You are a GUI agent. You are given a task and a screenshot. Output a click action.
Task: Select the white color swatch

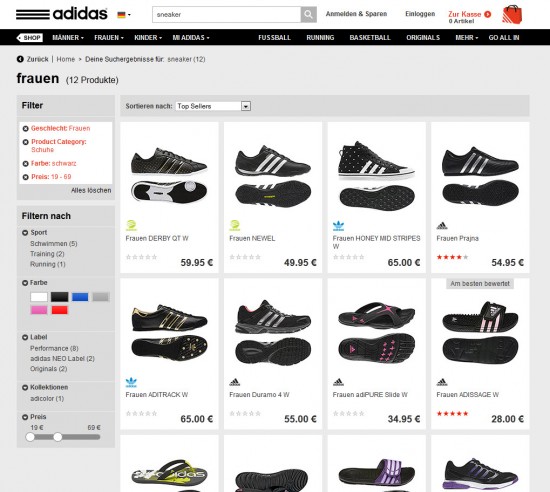[39, 297]
